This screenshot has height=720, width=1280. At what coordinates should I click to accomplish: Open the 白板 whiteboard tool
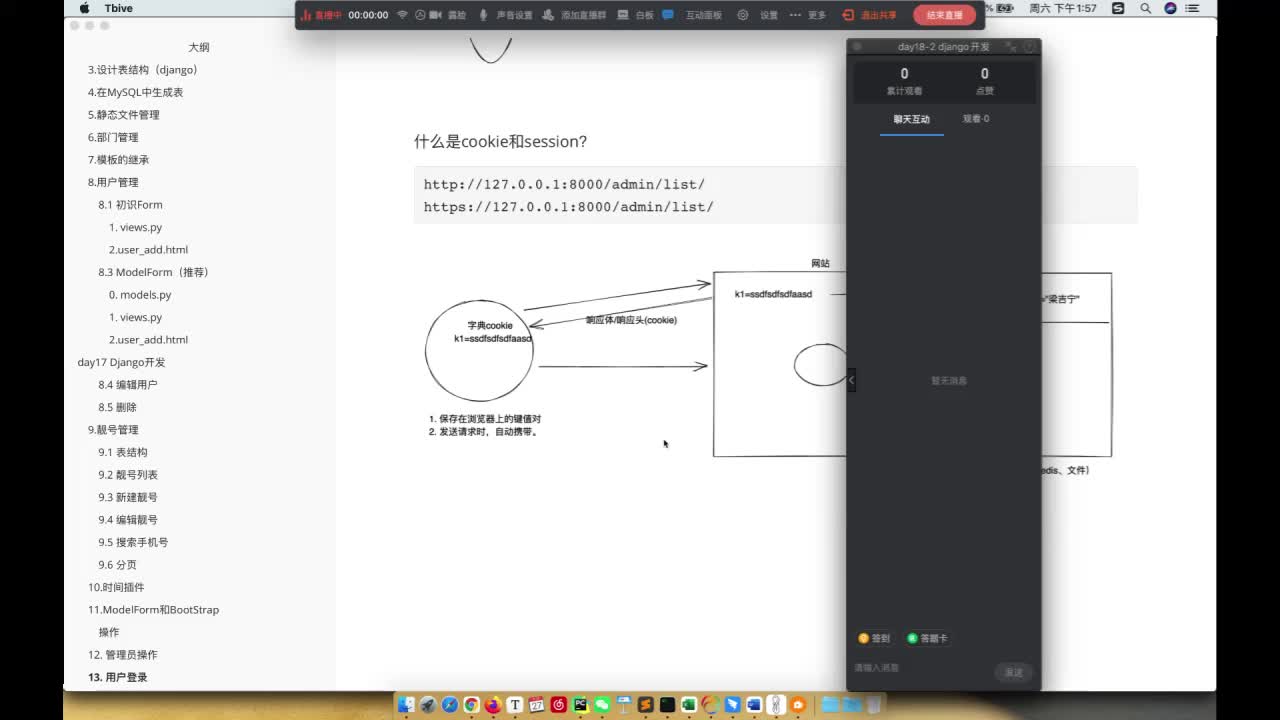[x=636, y=15]
